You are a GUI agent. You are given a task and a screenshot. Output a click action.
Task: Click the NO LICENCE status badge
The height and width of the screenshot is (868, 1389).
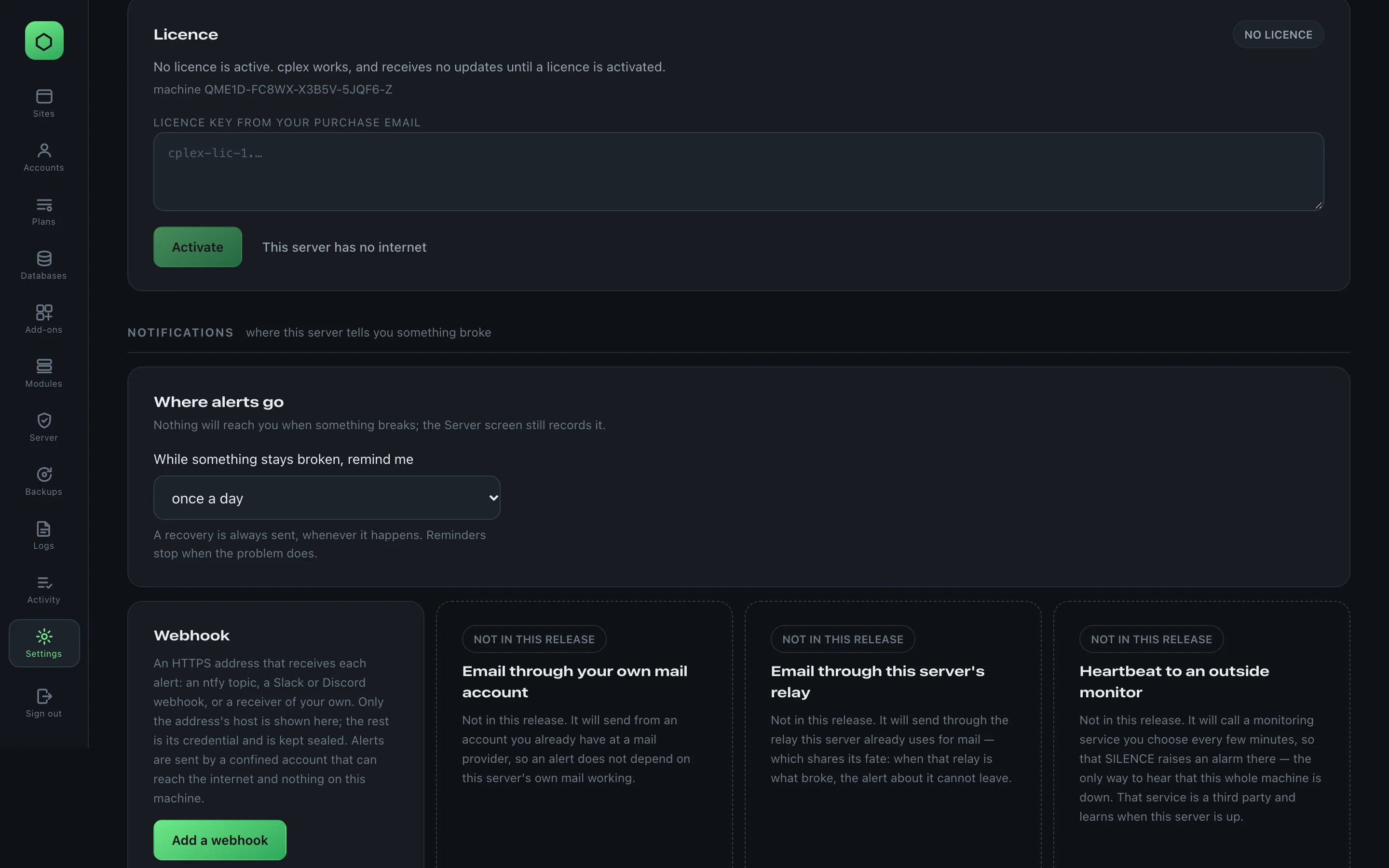[x=1278, y=34]
